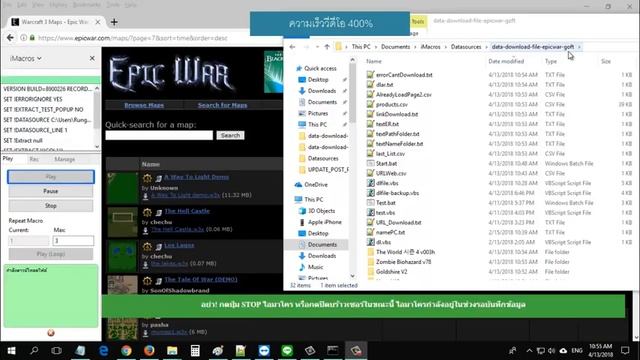640x360 pixels.
Task: Click the Music icon in navigation pane
Action: point(302,267)
